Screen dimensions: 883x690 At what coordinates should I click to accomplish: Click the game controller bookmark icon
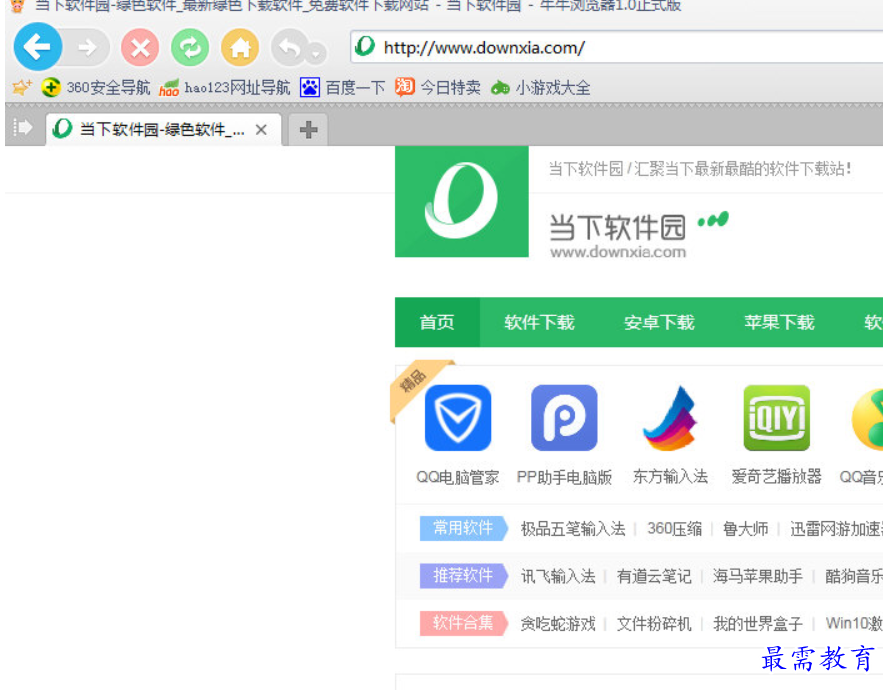500,88
